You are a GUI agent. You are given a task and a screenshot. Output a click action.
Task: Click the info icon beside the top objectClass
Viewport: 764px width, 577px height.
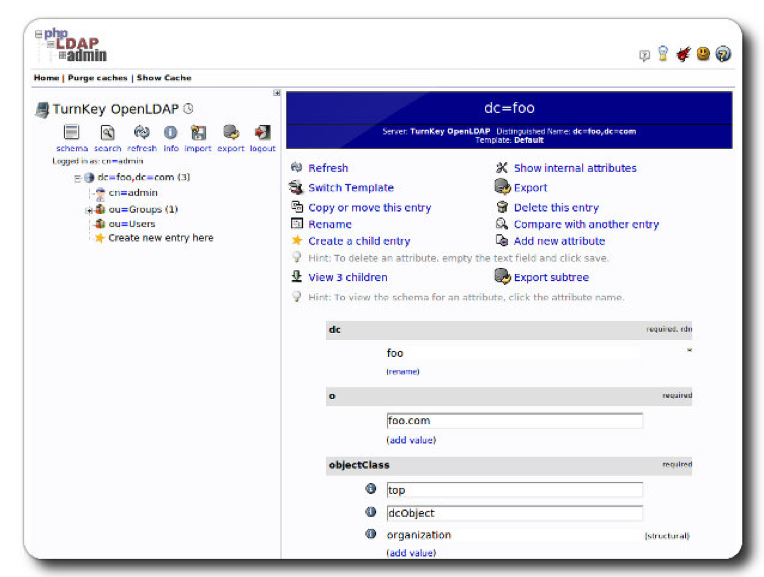[x=371, y=488]
